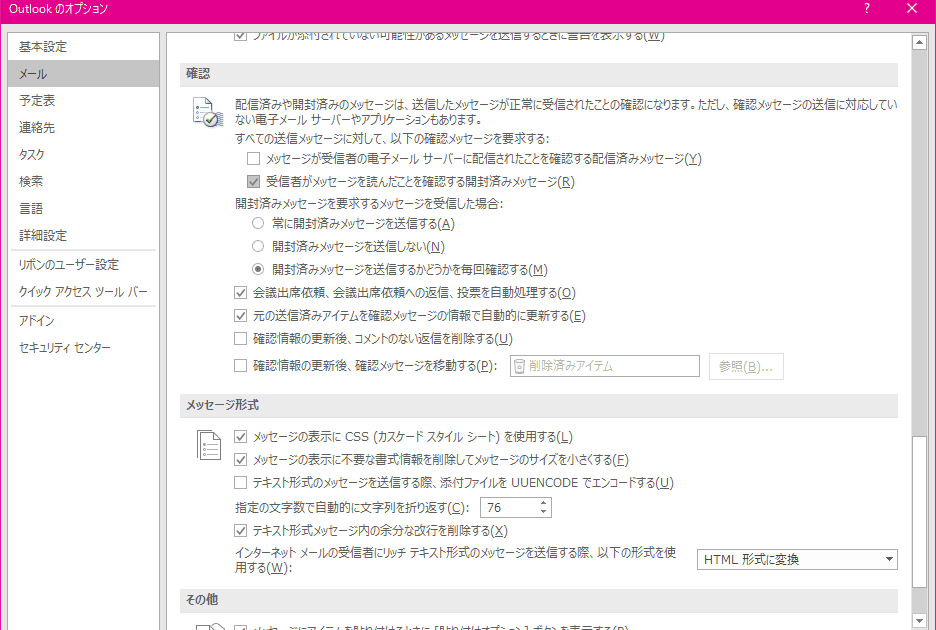Click trash icon in 削除済みアイテム field
Screen dimensions: 936x630
519,366
